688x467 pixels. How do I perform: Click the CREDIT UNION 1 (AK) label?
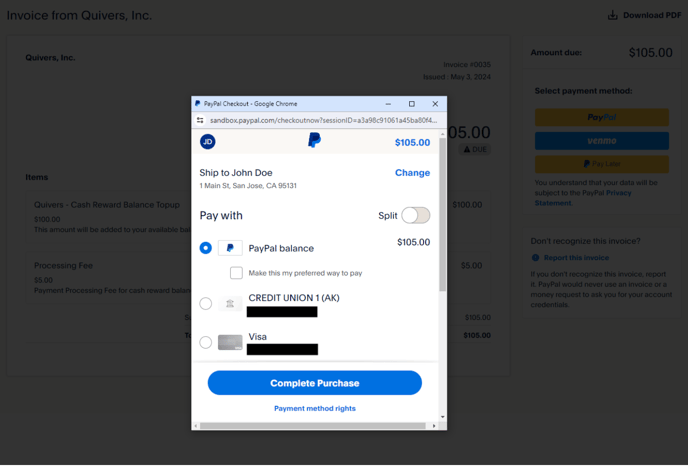coord(294,298)
